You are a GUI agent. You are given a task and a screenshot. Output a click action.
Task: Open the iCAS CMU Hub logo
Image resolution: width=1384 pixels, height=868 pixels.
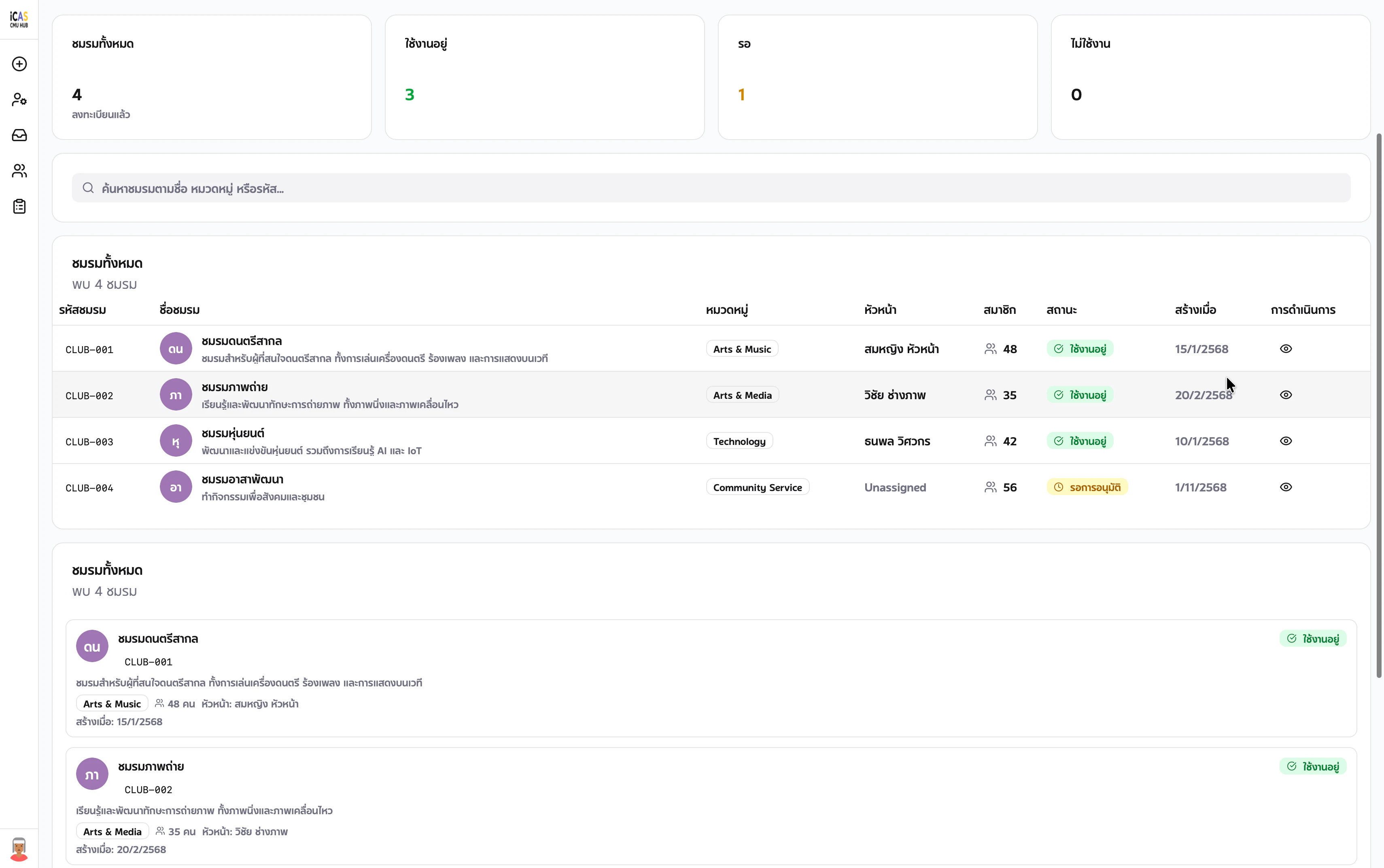click(19, 19)
